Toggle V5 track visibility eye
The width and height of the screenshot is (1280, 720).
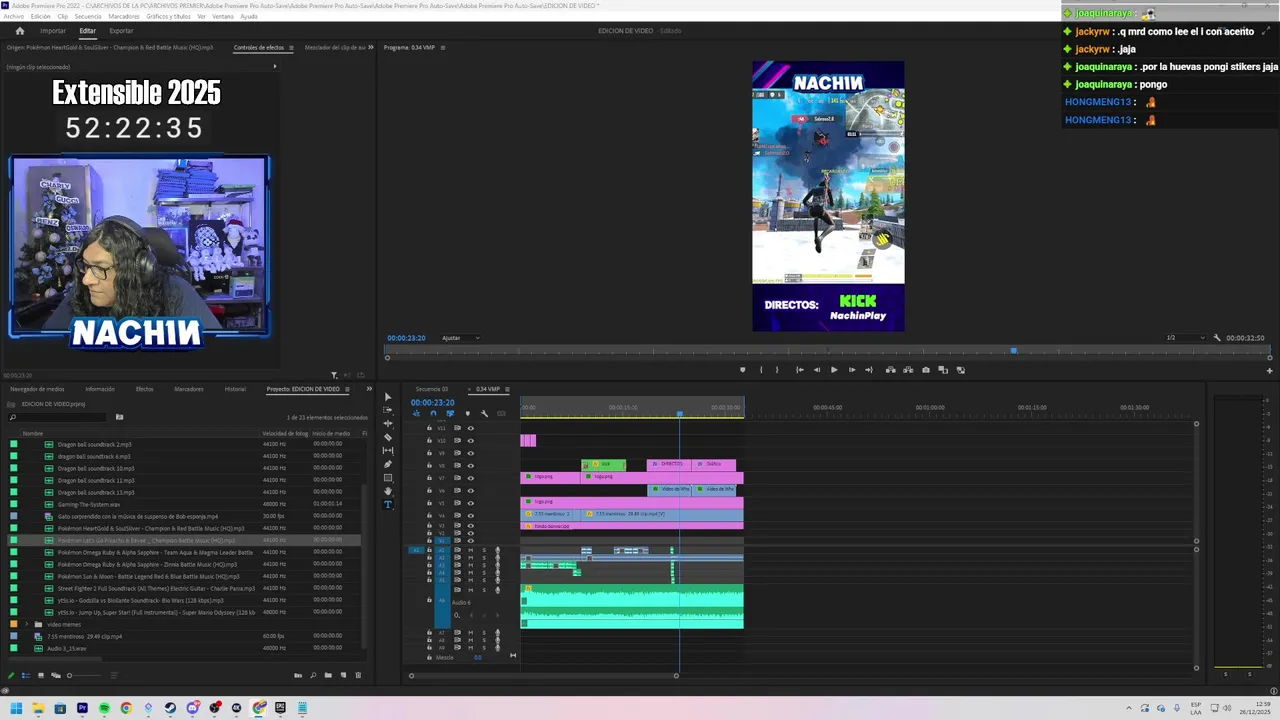471,503
